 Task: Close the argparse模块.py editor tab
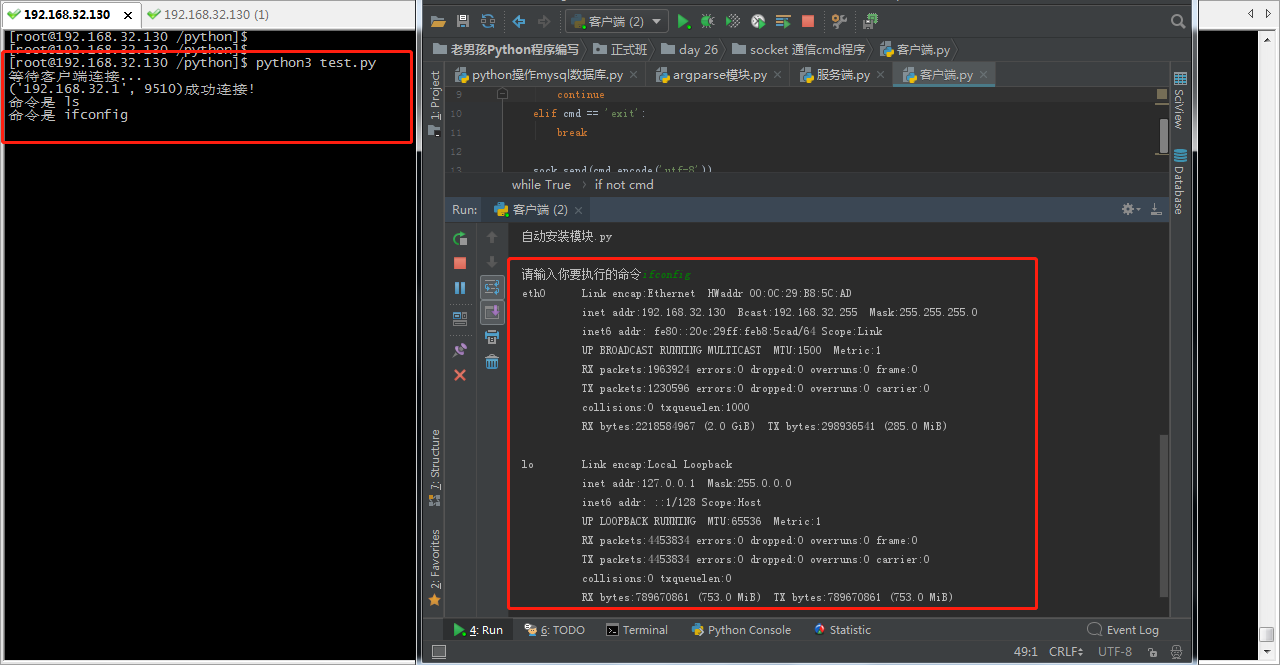[x=776, y=75]
